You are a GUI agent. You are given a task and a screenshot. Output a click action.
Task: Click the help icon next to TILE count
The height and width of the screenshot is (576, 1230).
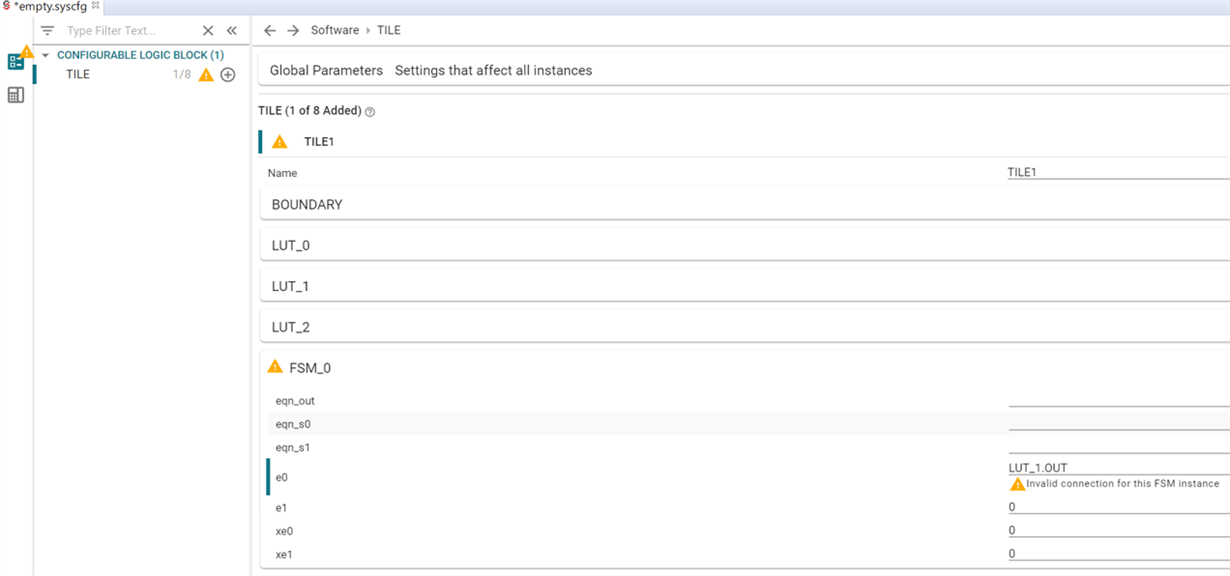point(370,112)
